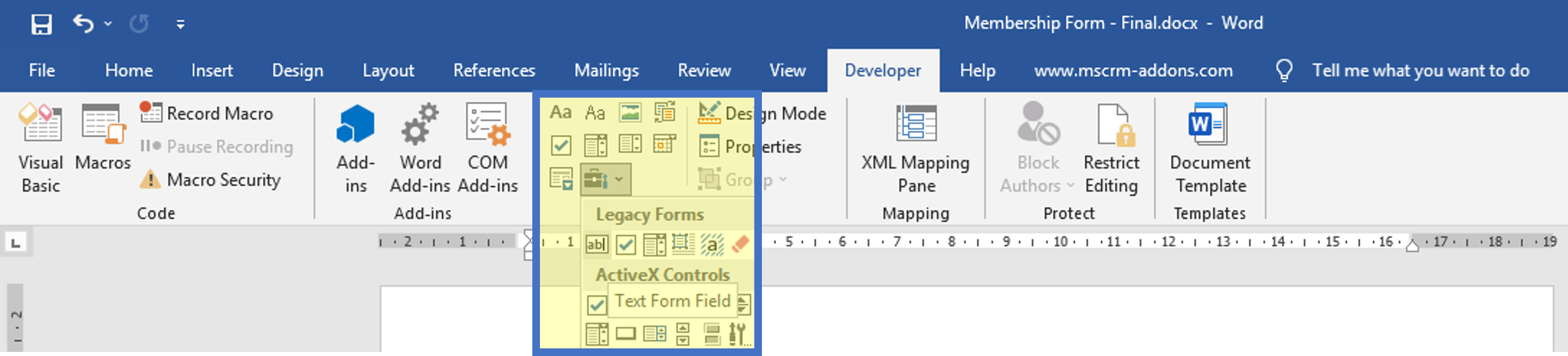Open the Mailings tab
Screen dimensions: 1568x356
pos(606,71)
